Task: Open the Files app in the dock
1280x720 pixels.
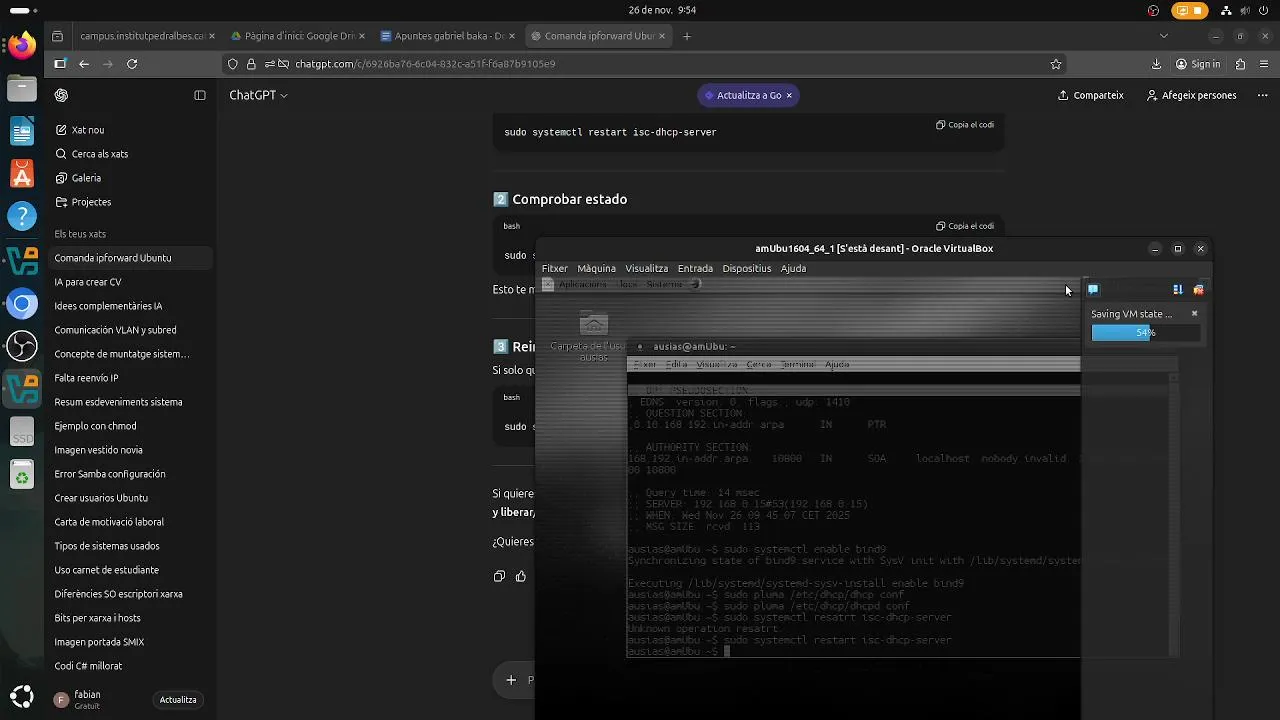Action: pos(22,89)
